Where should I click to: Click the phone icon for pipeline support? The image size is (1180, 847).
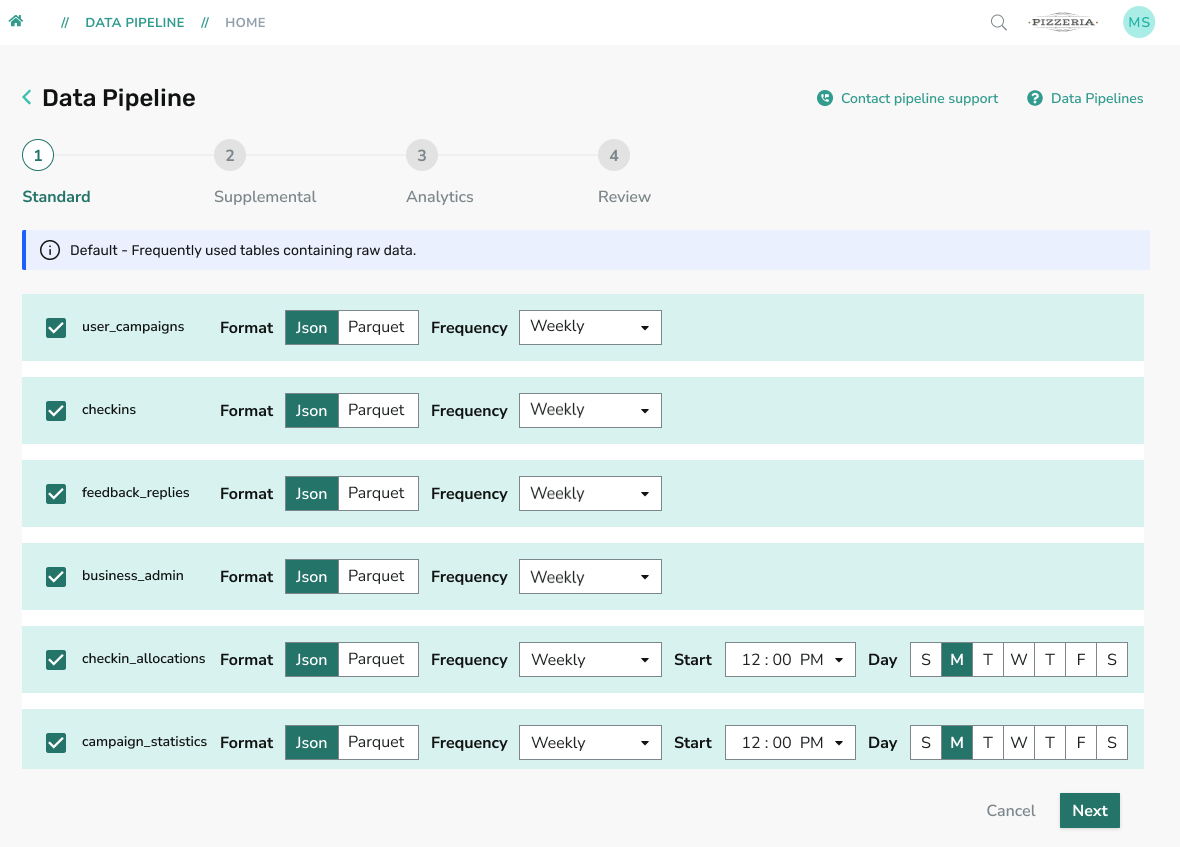click(825, 99)
